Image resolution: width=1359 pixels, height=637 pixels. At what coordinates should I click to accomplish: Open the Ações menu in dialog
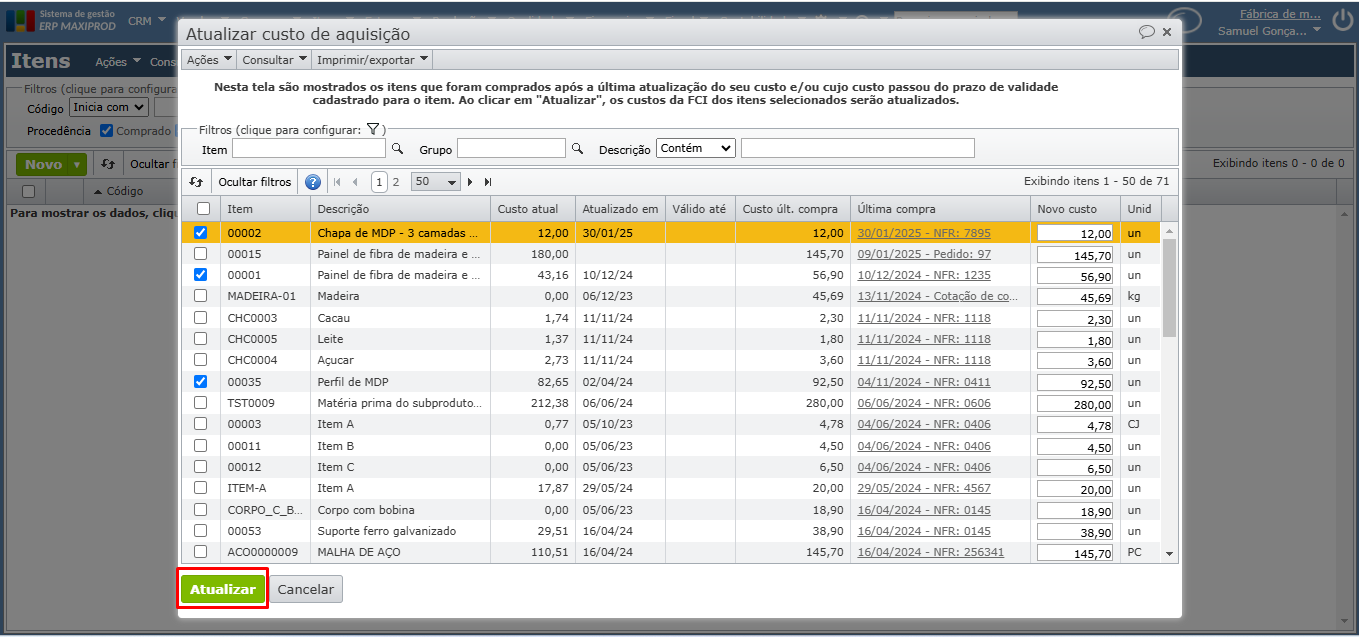(x=209, y=60)
